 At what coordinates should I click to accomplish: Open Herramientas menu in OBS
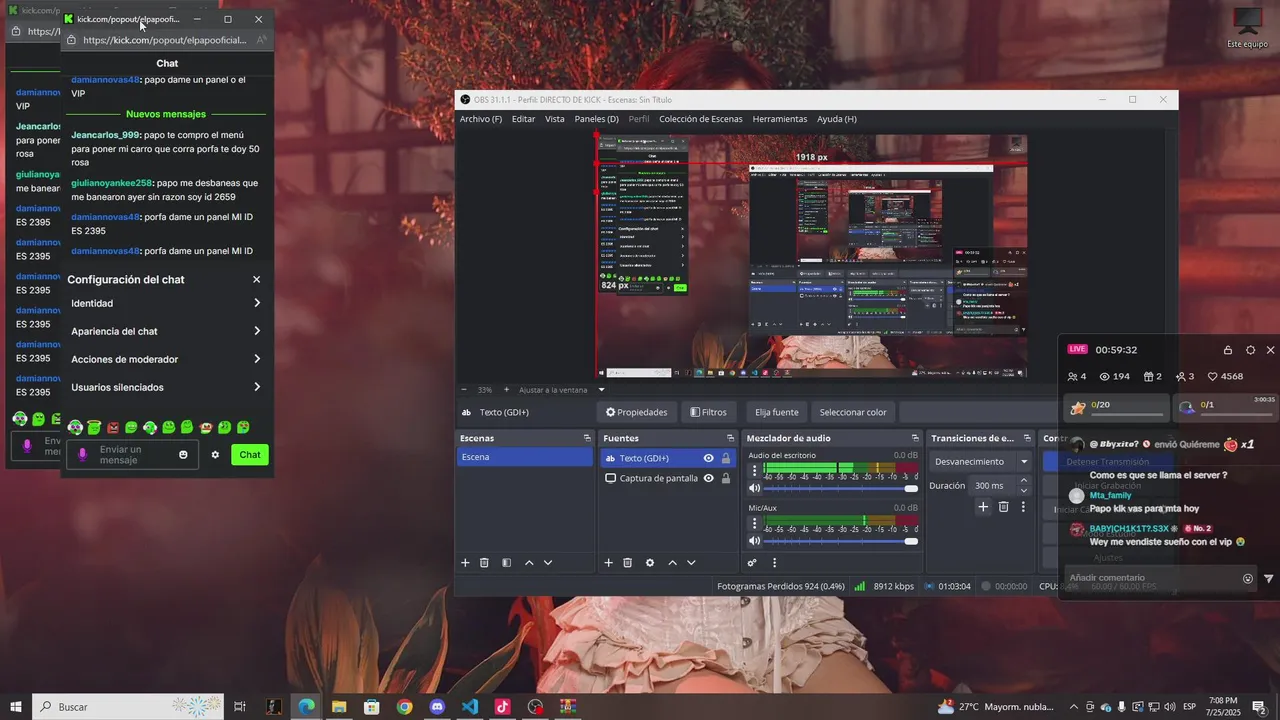[780, 119]
